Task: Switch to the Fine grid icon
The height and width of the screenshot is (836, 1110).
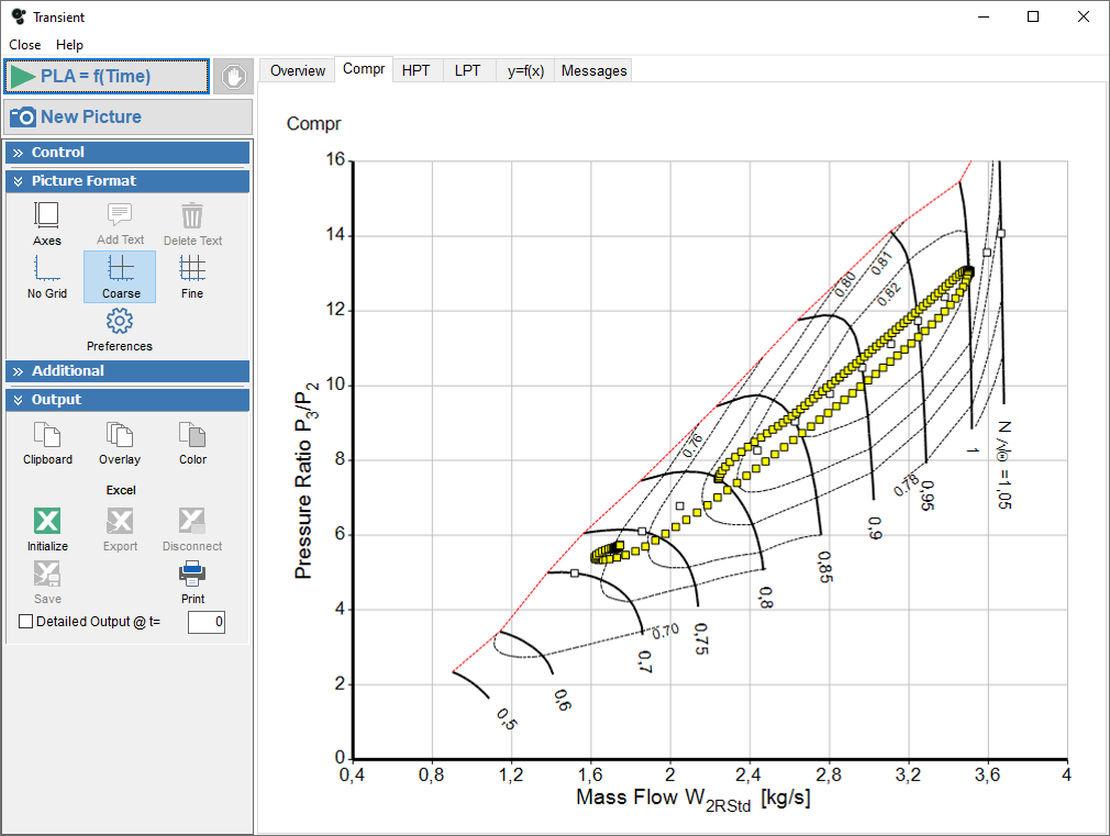Action: tap(192, 268)
